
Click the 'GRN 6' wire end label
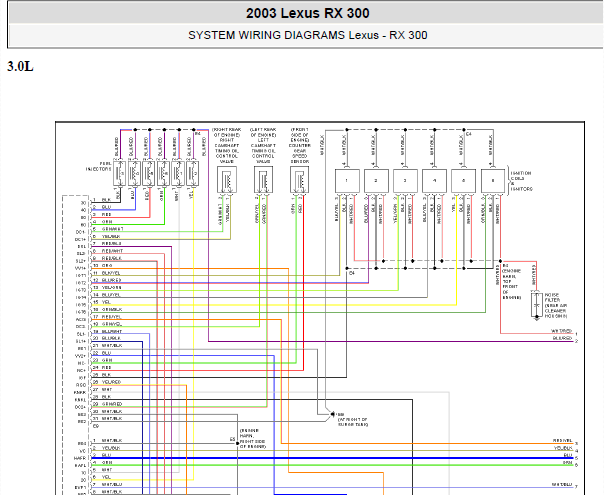570,463
